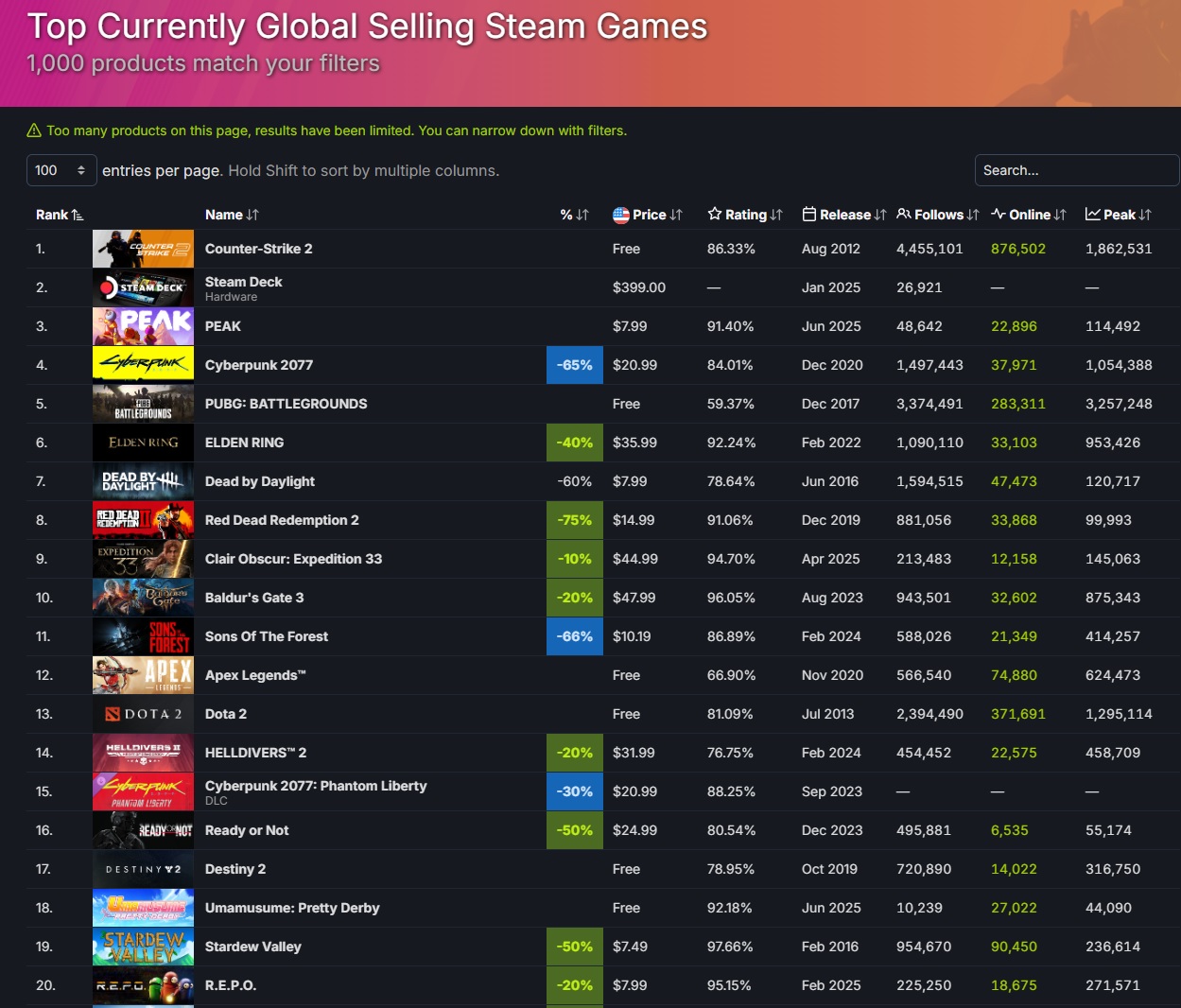Open Ready or Not thumbnail

click(143, 830)
